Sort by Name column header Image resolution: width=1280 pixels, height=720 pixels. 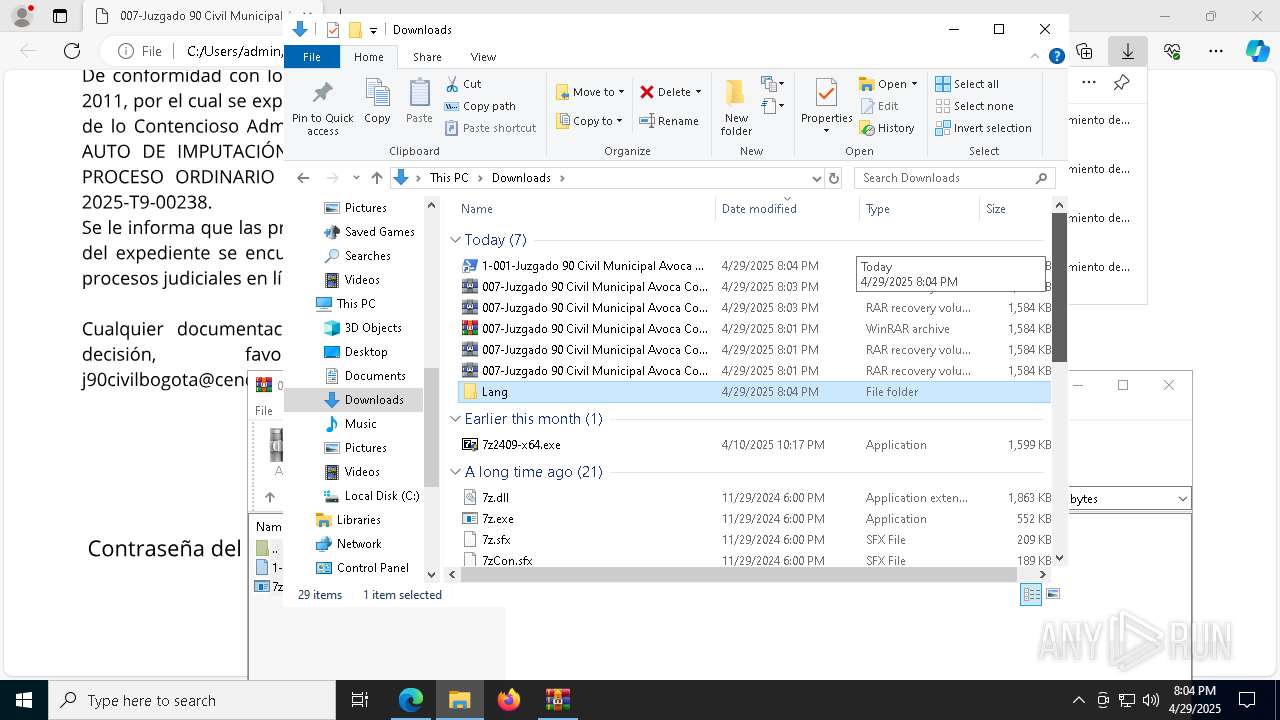[x=586, y=209]
